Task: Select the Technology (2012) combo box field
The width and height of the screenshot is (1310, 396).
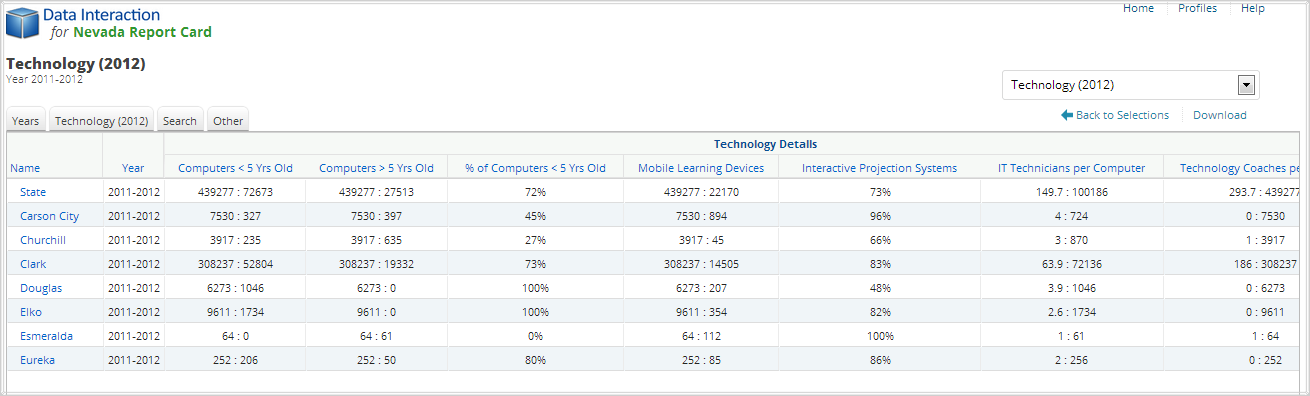Action: pos(1130,85)
